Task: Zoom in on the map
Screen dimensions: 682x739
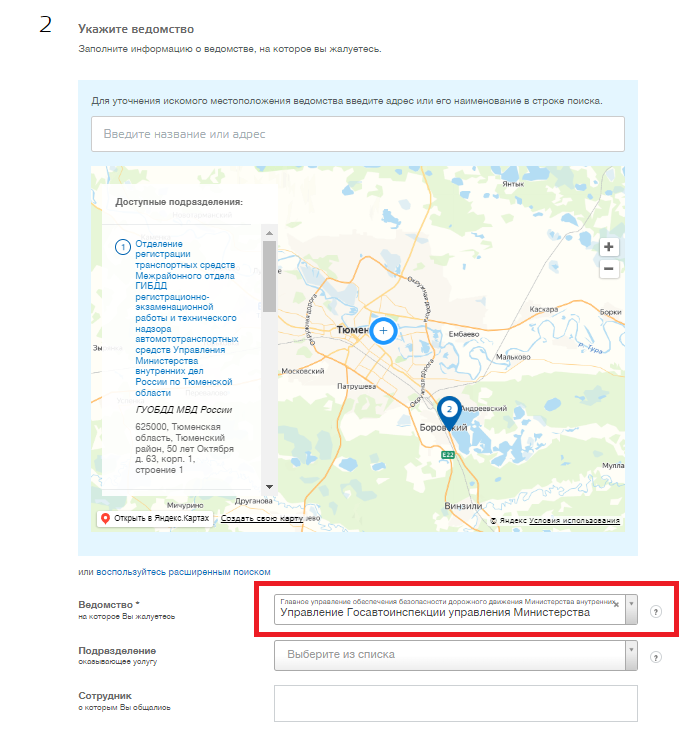Action: pos(609,247)
